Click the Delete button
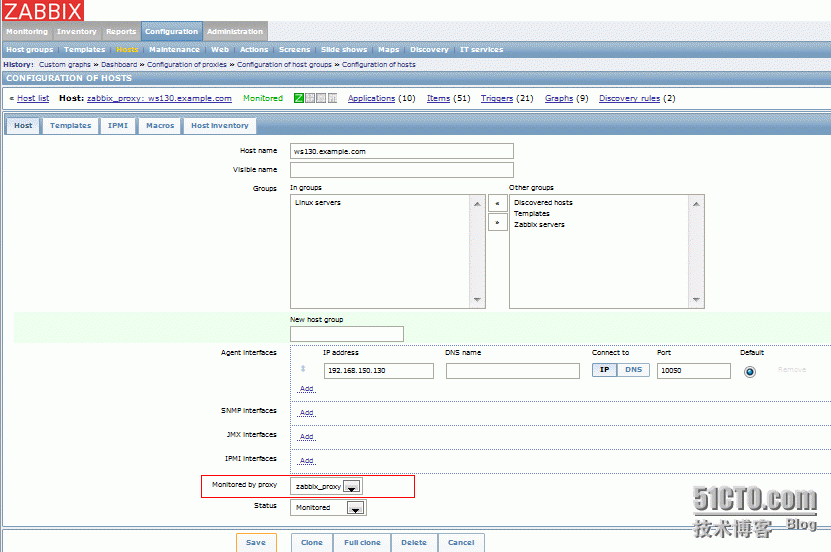This screenshot has width=831, height=552. (414, 542)
